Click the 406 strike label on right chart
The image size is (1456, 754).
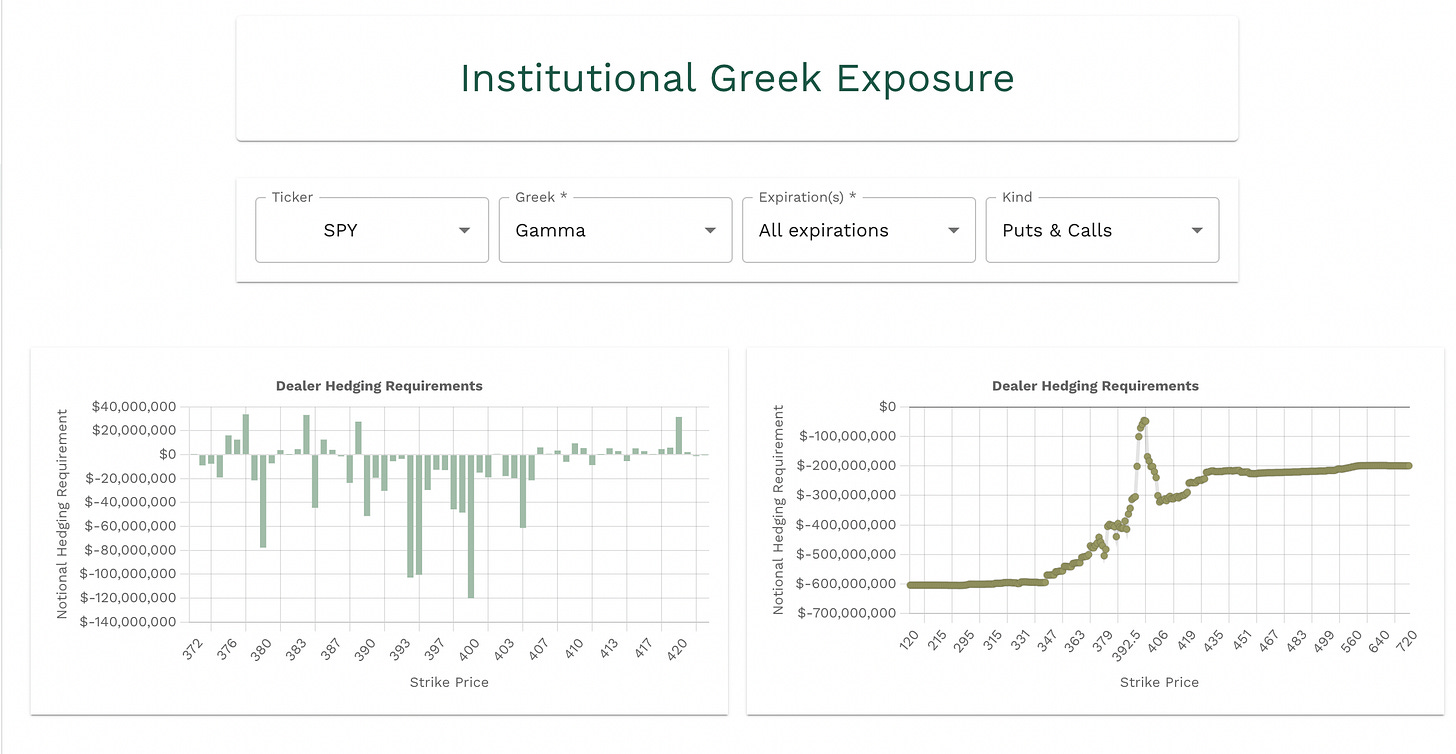click(x=1159, y=641)
